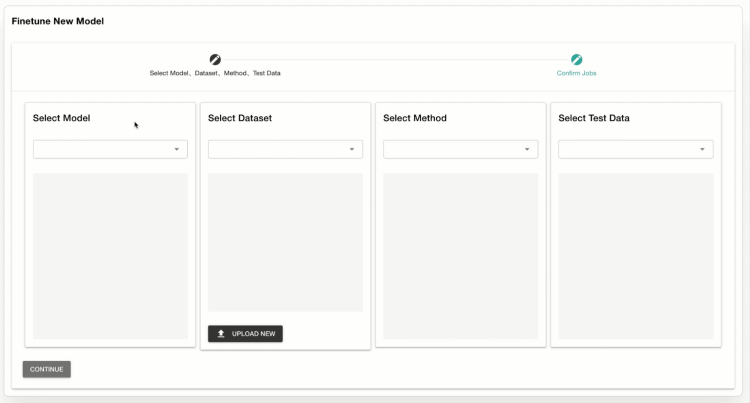Viewport: 750px width, 403px height.
Task: Click the Select Method preview area
Action: 461,256
